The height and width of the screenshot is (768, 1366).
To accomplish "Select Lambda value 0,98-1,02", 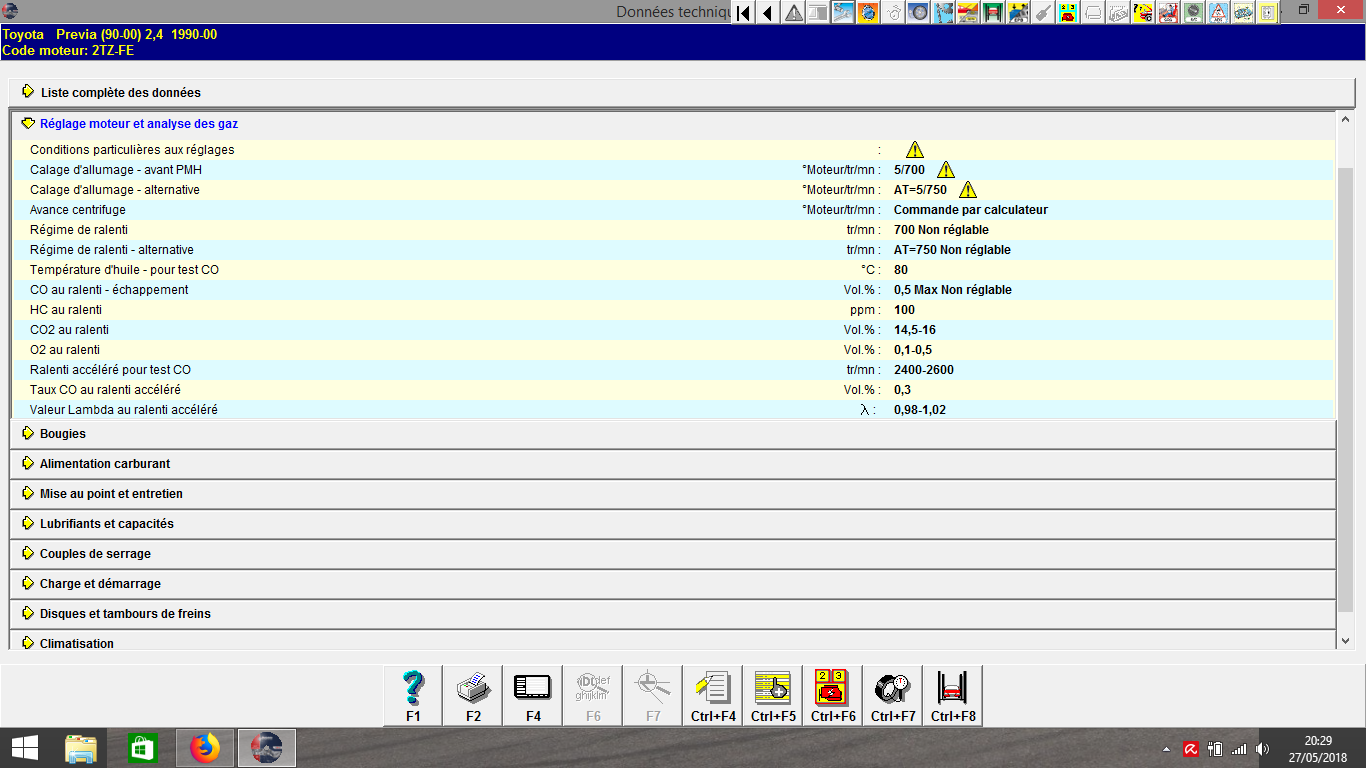I will (918, 410).
